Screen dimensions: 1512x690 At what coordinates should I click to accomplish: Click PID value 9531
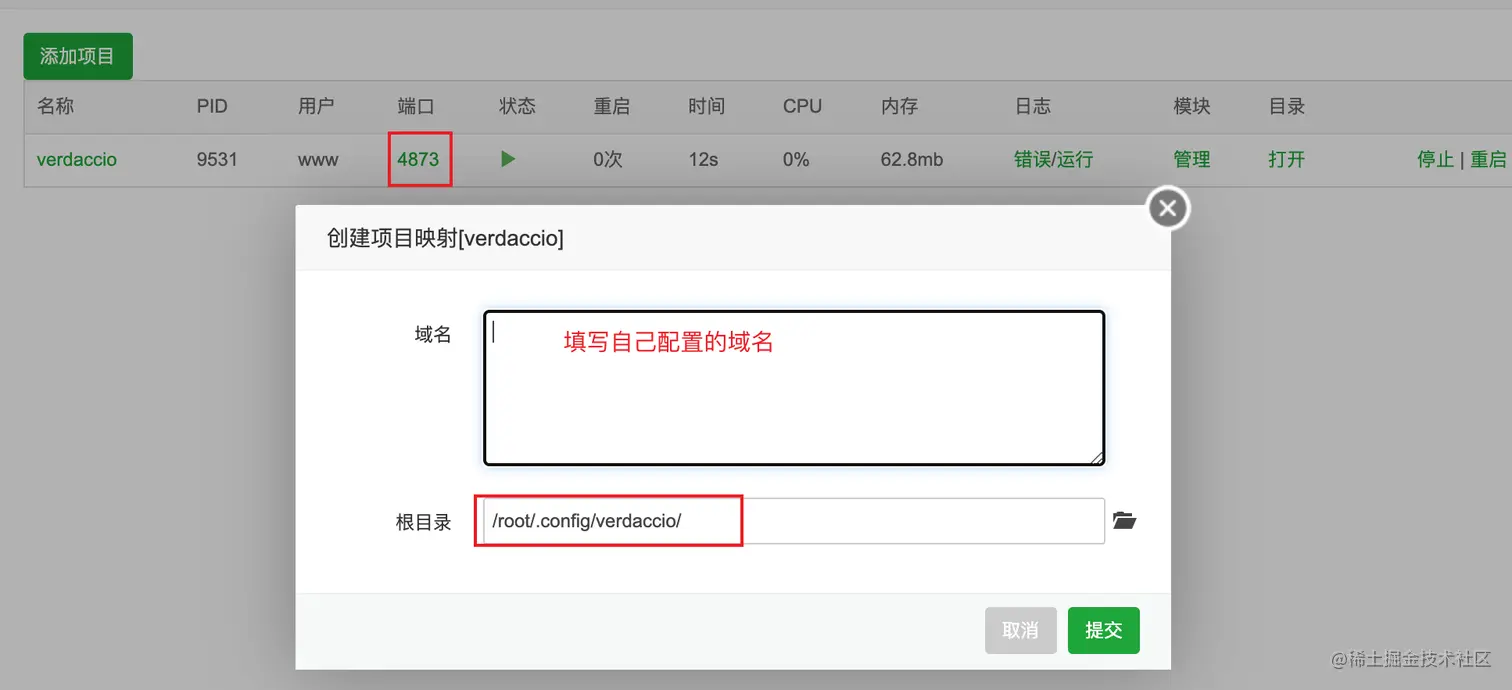[x=217, y=159]
